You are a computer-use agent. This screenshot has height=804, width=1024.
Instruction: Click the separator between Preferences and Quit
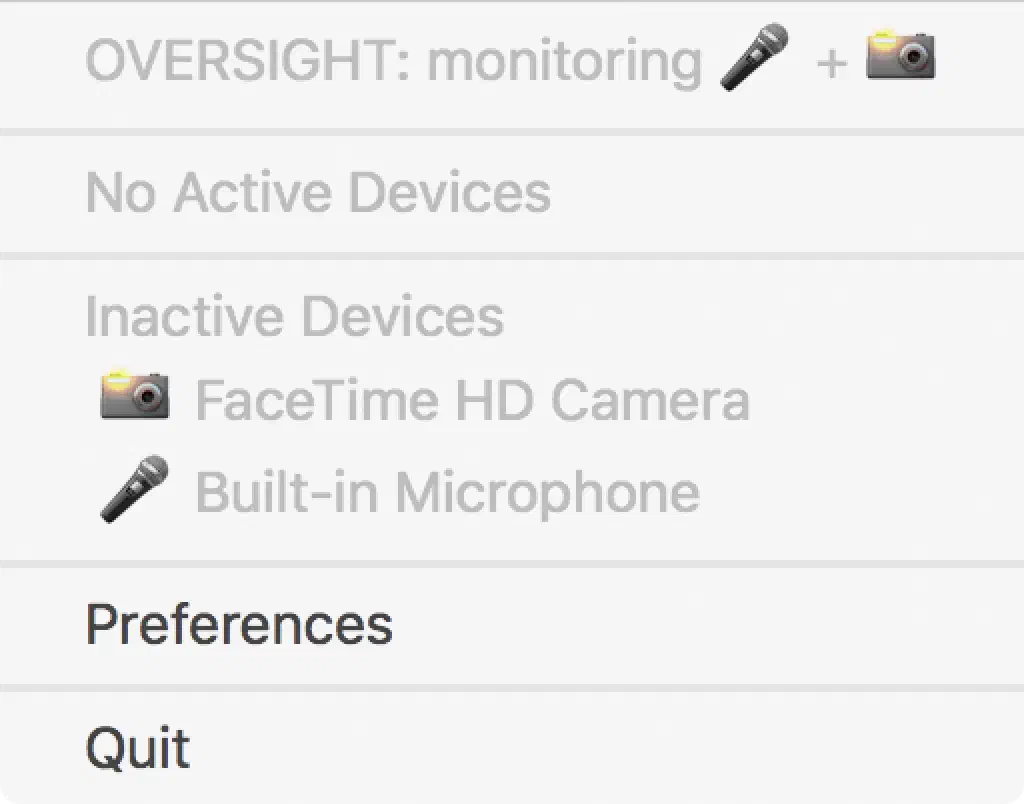click(x=512, y=687)
